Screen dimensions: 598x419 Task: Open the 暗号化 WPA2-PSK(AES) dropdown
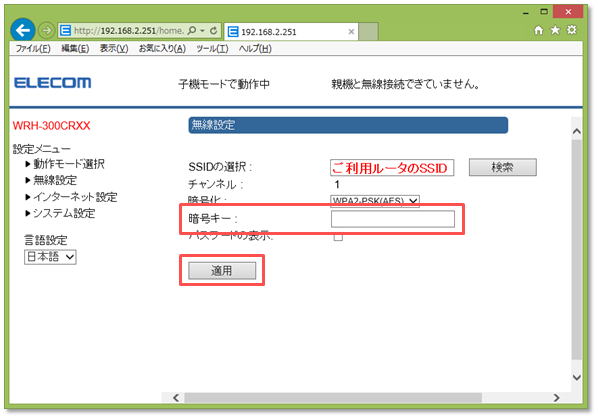[x=375, y=201]
